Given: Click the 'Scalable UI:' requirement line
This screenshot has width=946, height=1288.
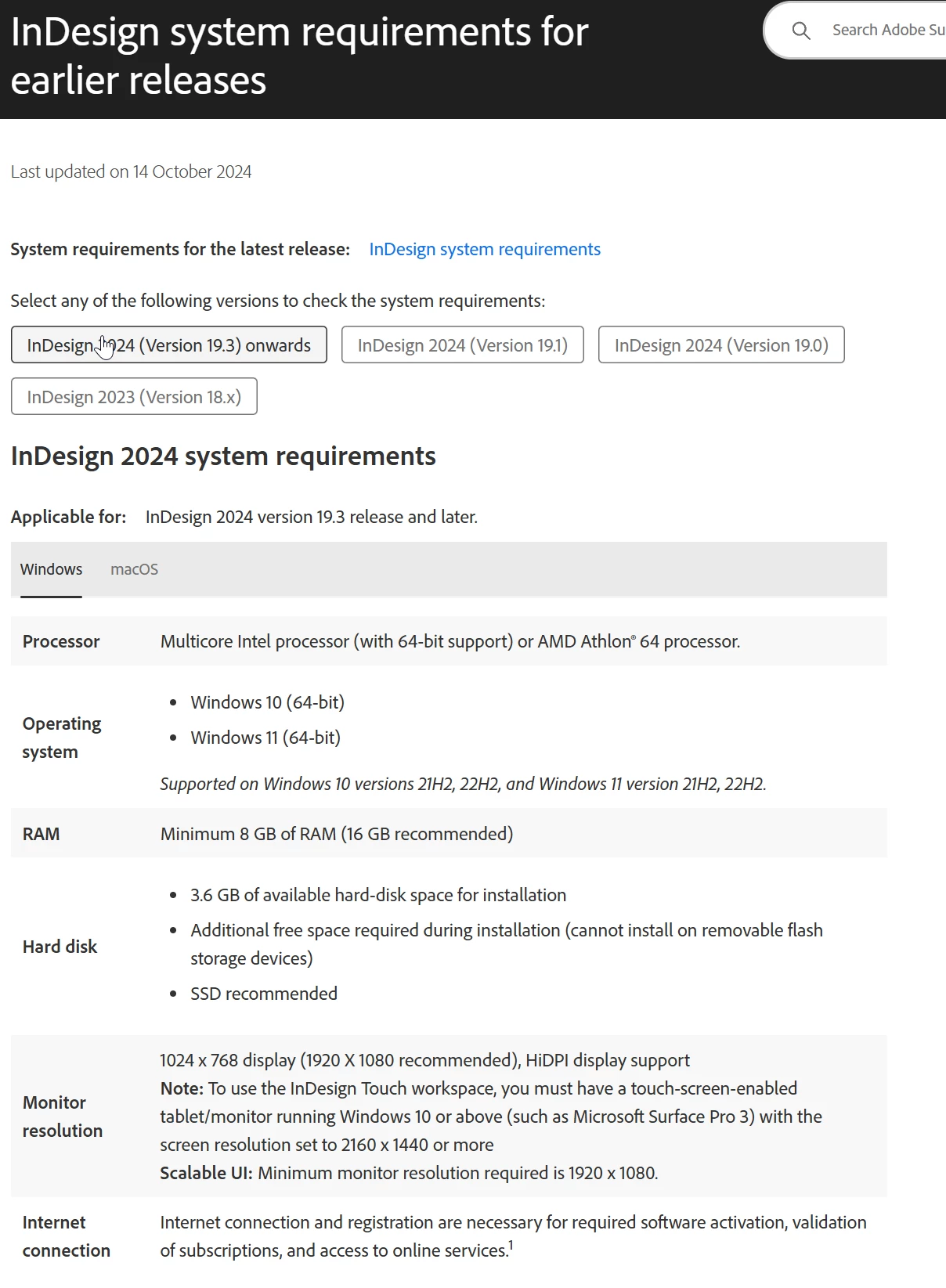Looking at the screenshot, I should click(409, 1173).
